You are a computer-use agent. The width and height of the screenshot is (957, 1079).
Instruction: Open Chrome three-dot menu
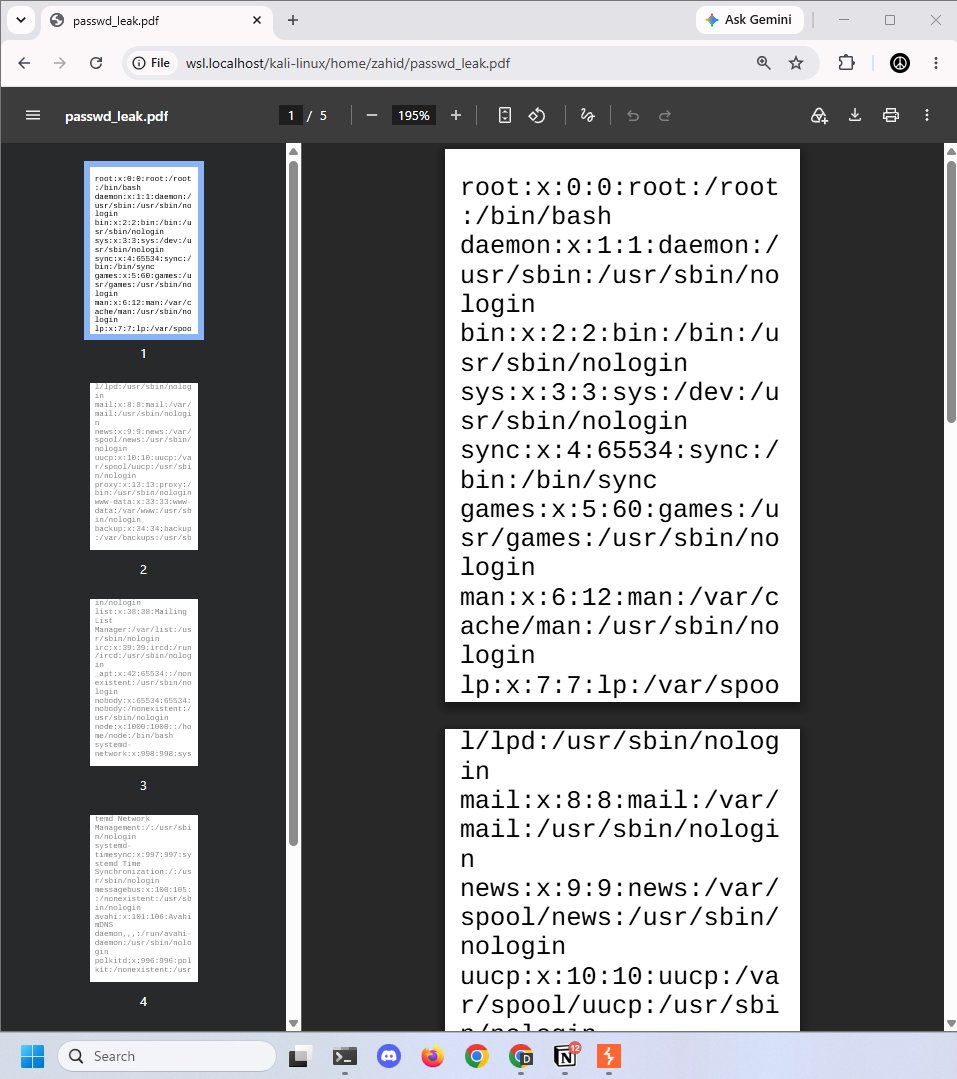936,63
